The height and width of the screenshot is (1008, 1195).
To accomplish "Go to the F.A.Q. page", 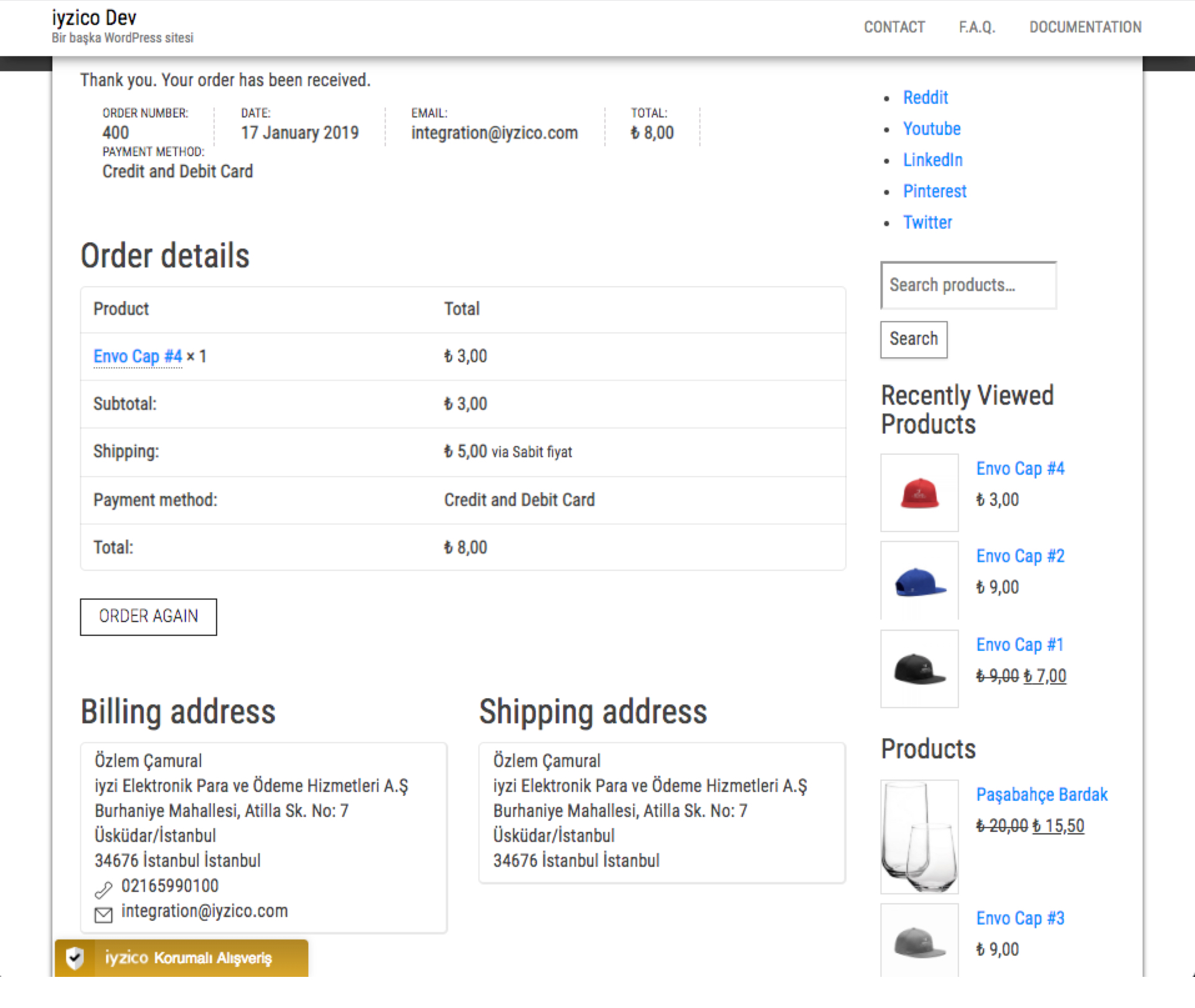I will tap(977, 27).
